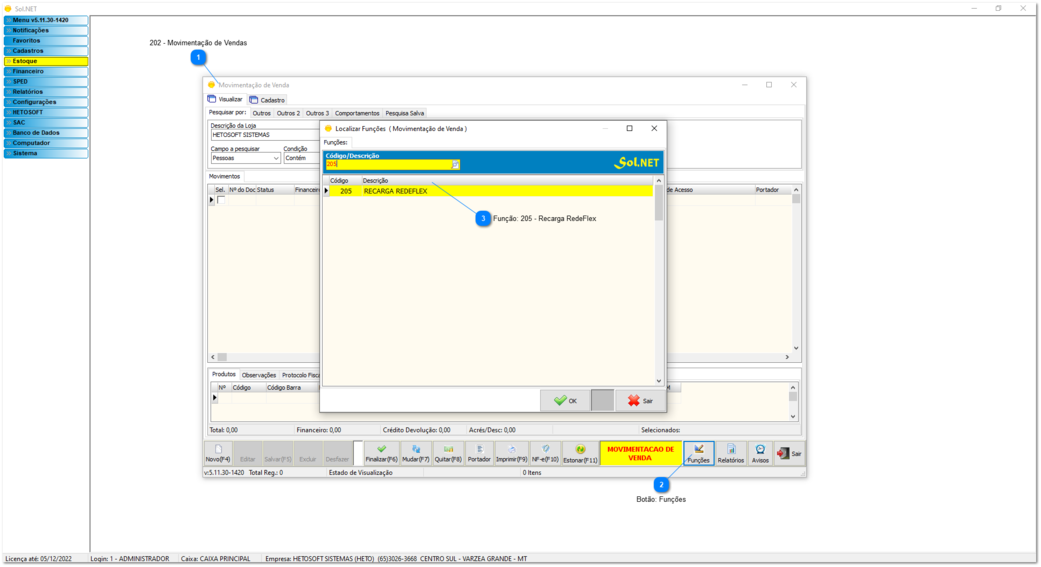
Task: Switch to the Outros 2 tab
Action: (288, 114)
